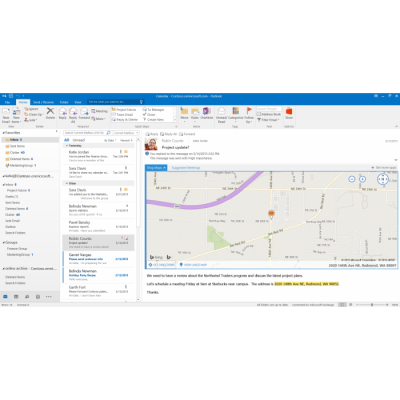Image resolution: width=400 pixels, height=400 pixels.
Task: Select the Create New quick step
Action: [153, 119]
